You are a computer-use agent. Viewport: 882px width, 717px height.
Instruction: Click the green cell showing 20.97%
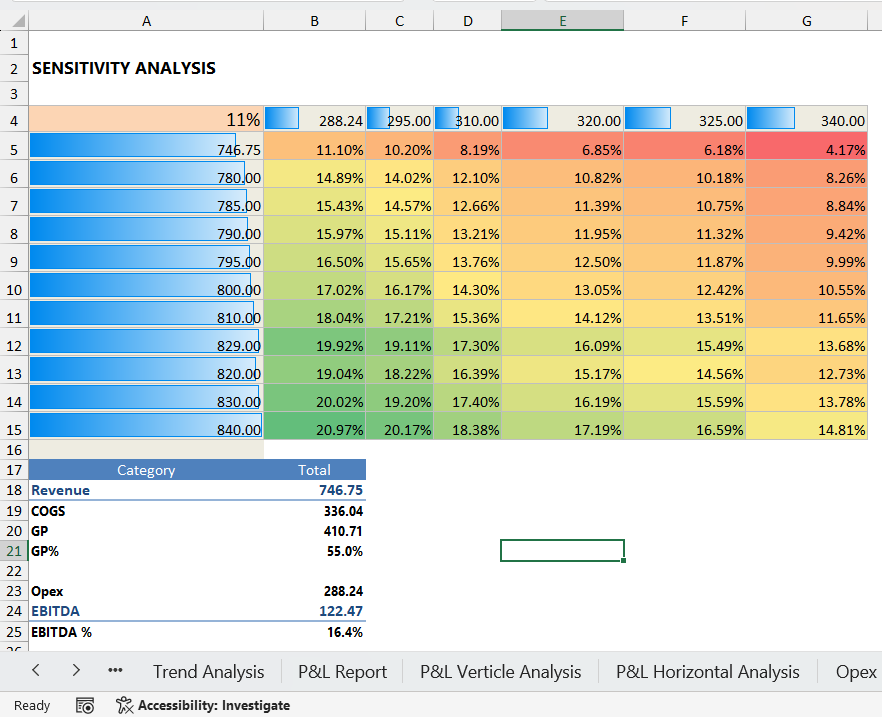[x=315, y=429]
